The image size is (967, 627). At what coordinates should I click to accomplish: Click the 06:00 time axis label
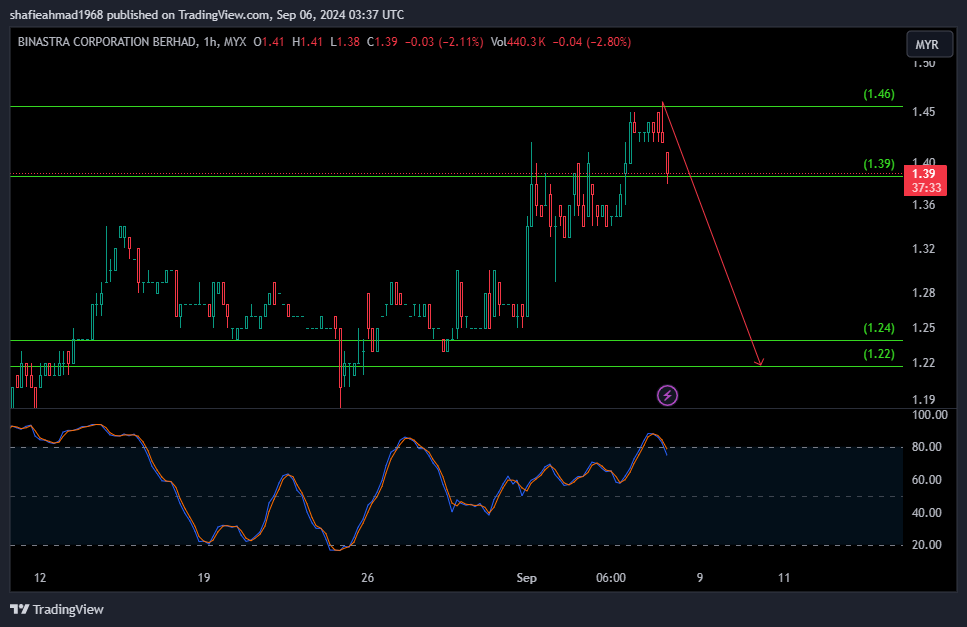[x=611, y=578]
